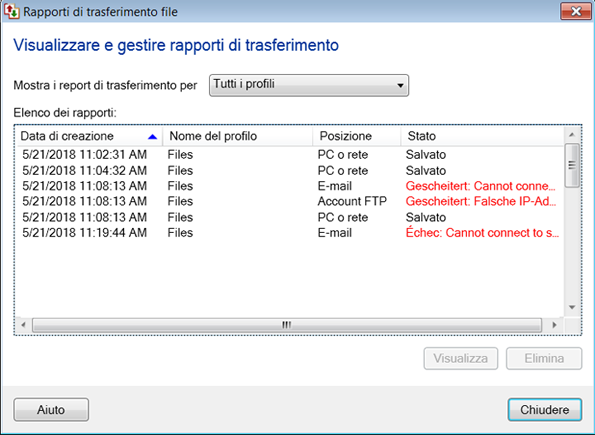Click the Visualizza button
595x435 pixels.
[x=461, y=358]
